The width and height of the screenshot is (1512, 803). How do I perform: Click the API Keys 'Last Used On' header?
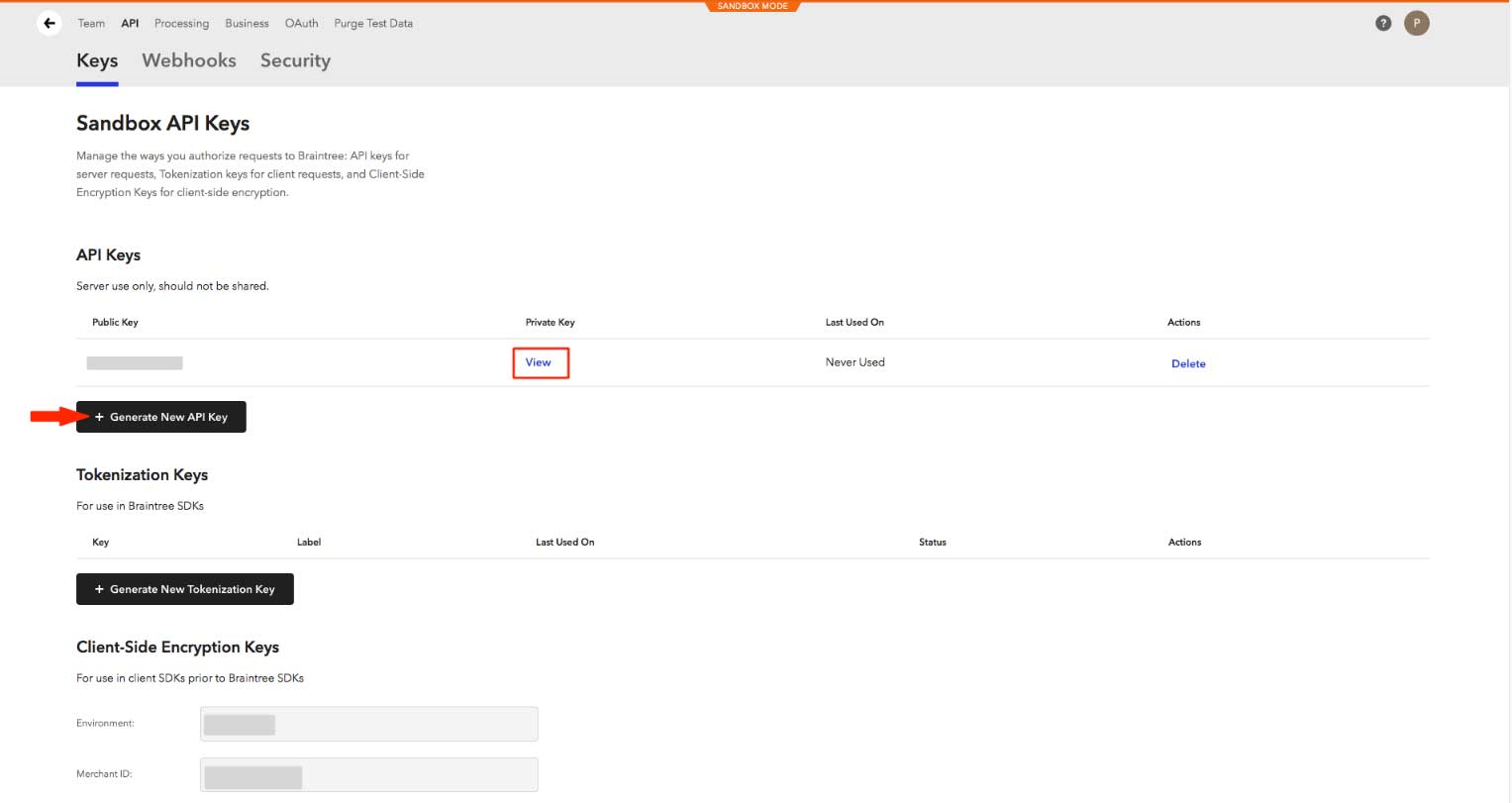pos(855,322)
